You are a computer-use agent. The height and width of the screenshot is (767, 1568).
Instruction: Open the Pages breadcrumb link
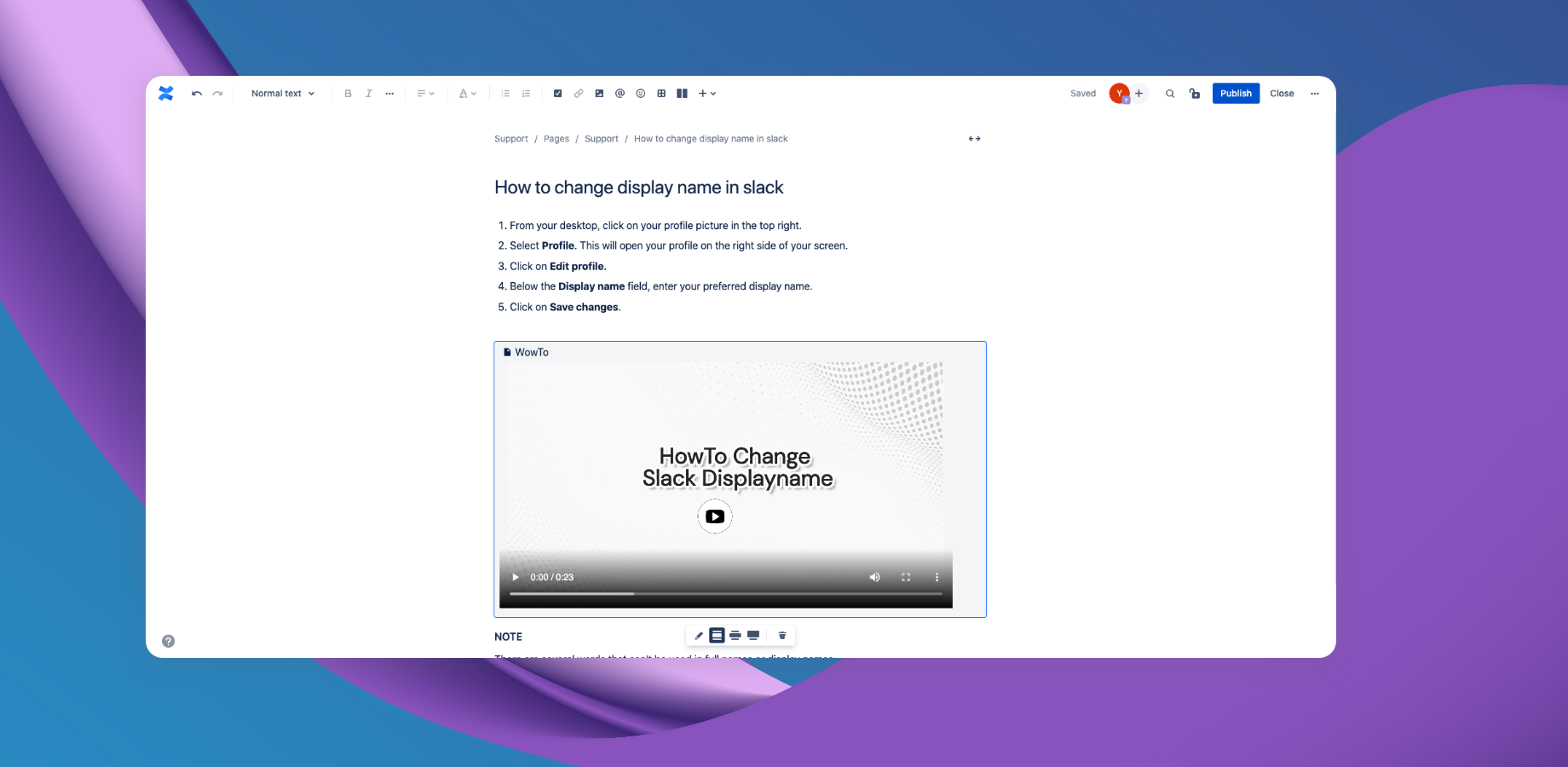point(556,139)
